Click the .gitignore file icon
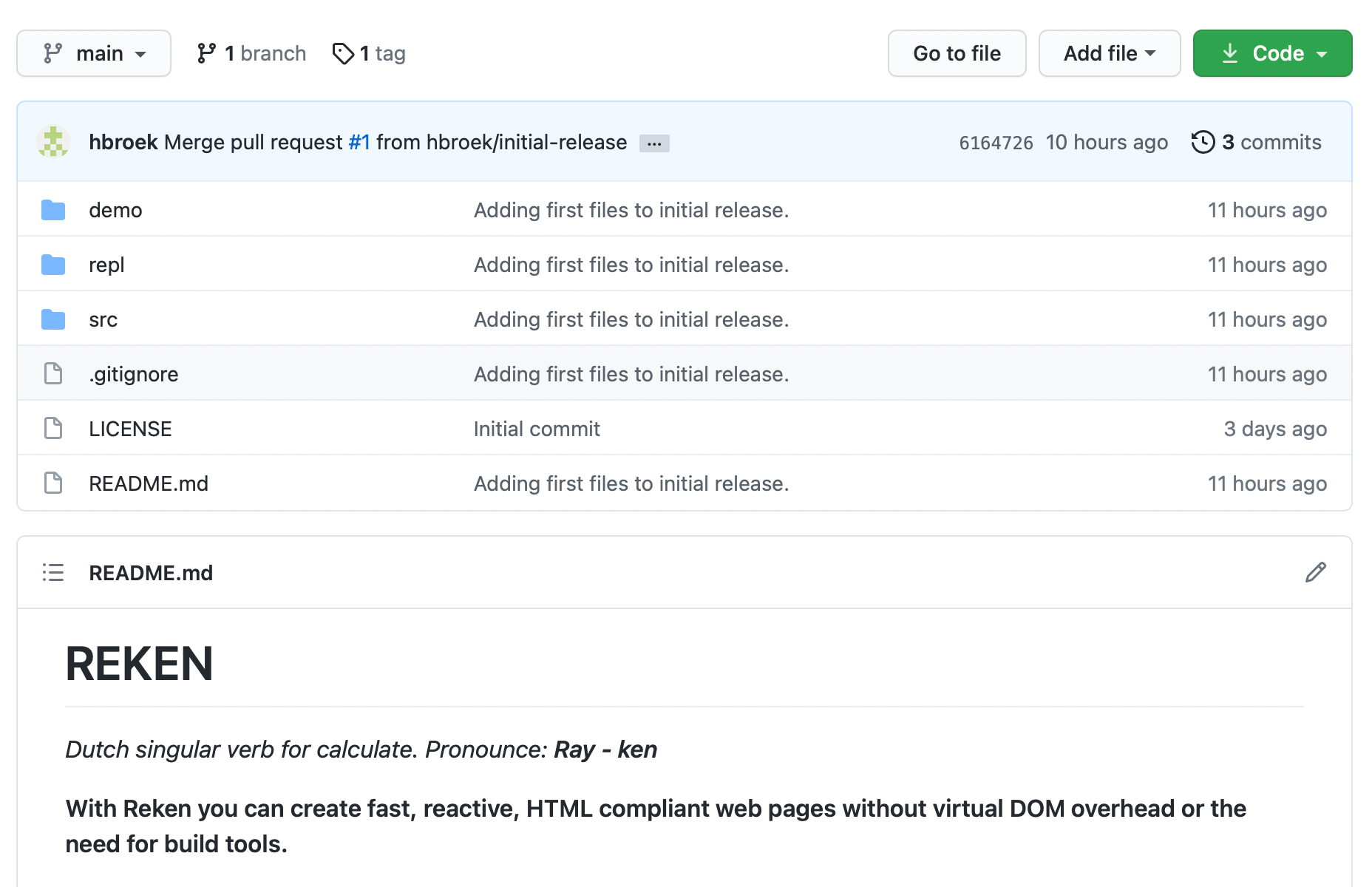Screen dimensions: 1372x887 53,373
